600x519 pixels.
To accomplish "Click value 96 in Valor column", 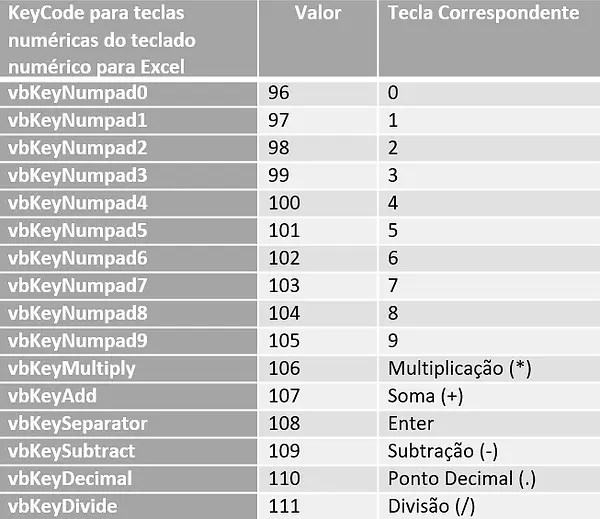I will 279,92.
